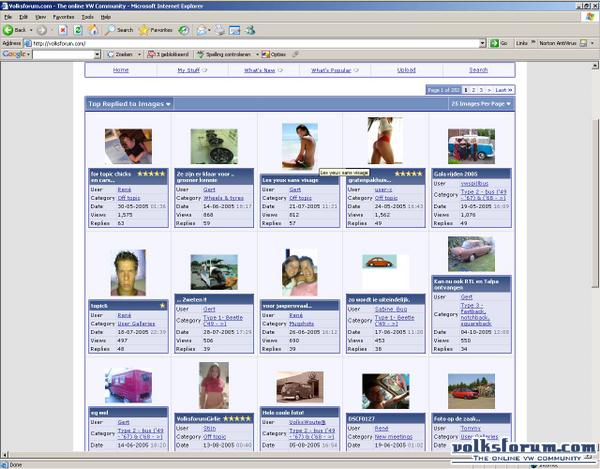
Task: Open the Search pane magnifier icon
Action: tap(110, 30)
